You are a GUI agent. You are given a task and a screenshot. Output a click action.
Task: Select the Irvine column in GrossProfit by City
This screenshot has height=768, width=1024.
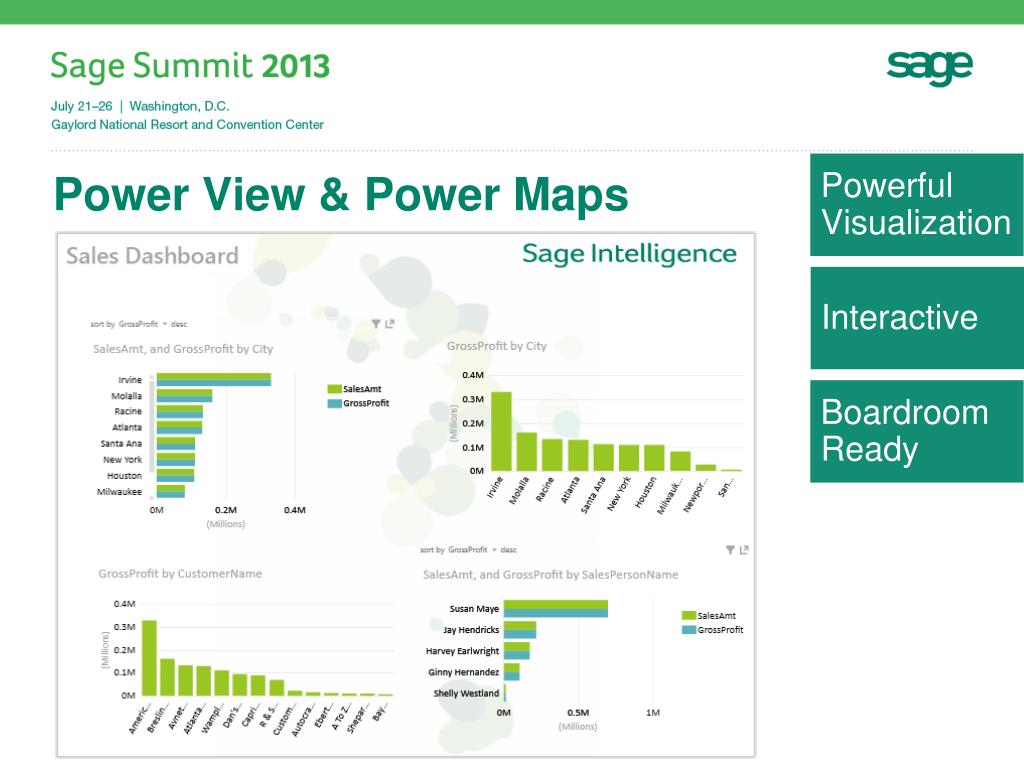coord(501,431)
